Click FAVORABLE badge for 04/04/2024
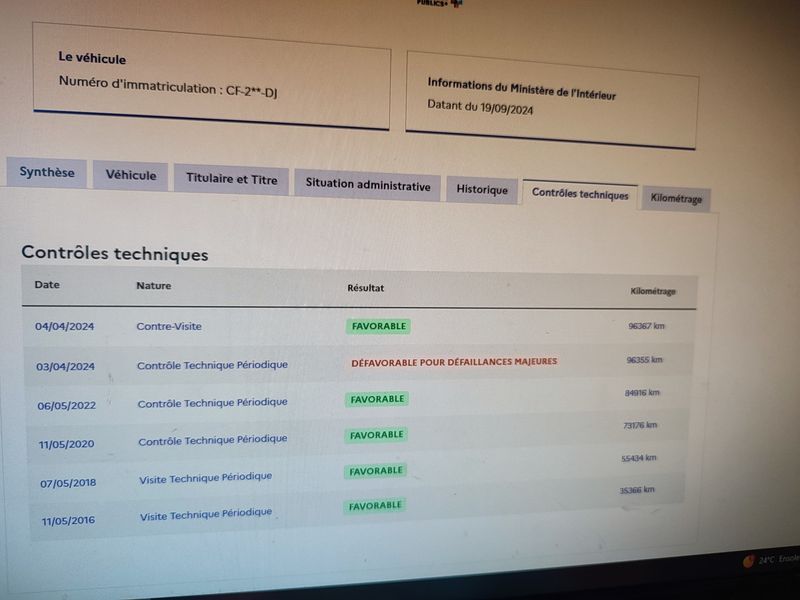Image resolution: width=800 pixels, height=600 pixels. coord(379,327)
